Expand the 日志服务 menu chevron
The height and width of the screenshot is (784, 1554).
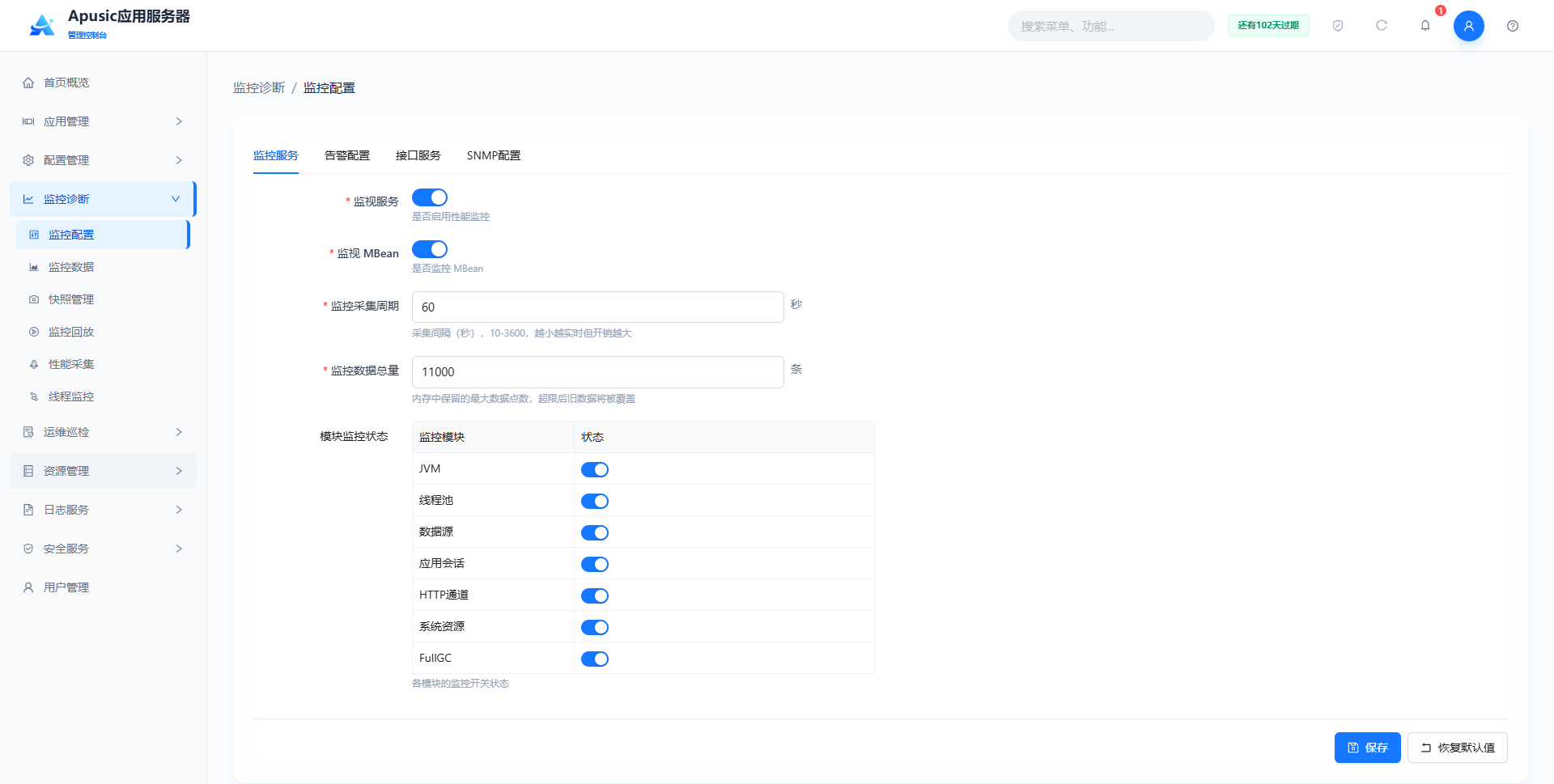coord(179,510)
